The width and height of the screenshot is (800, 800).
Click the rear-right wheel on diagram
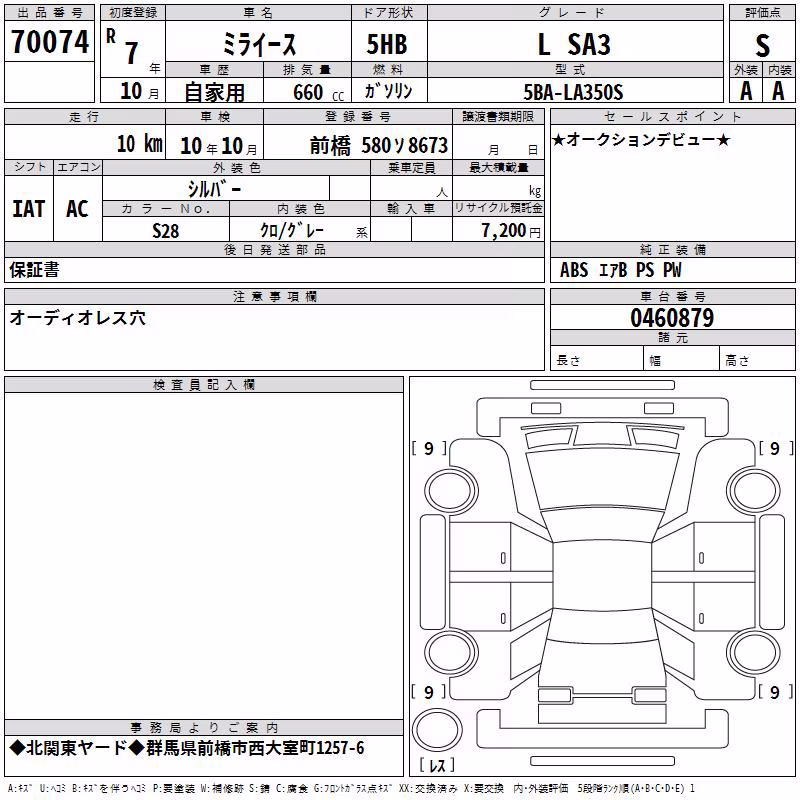click(x=754, y=653)
